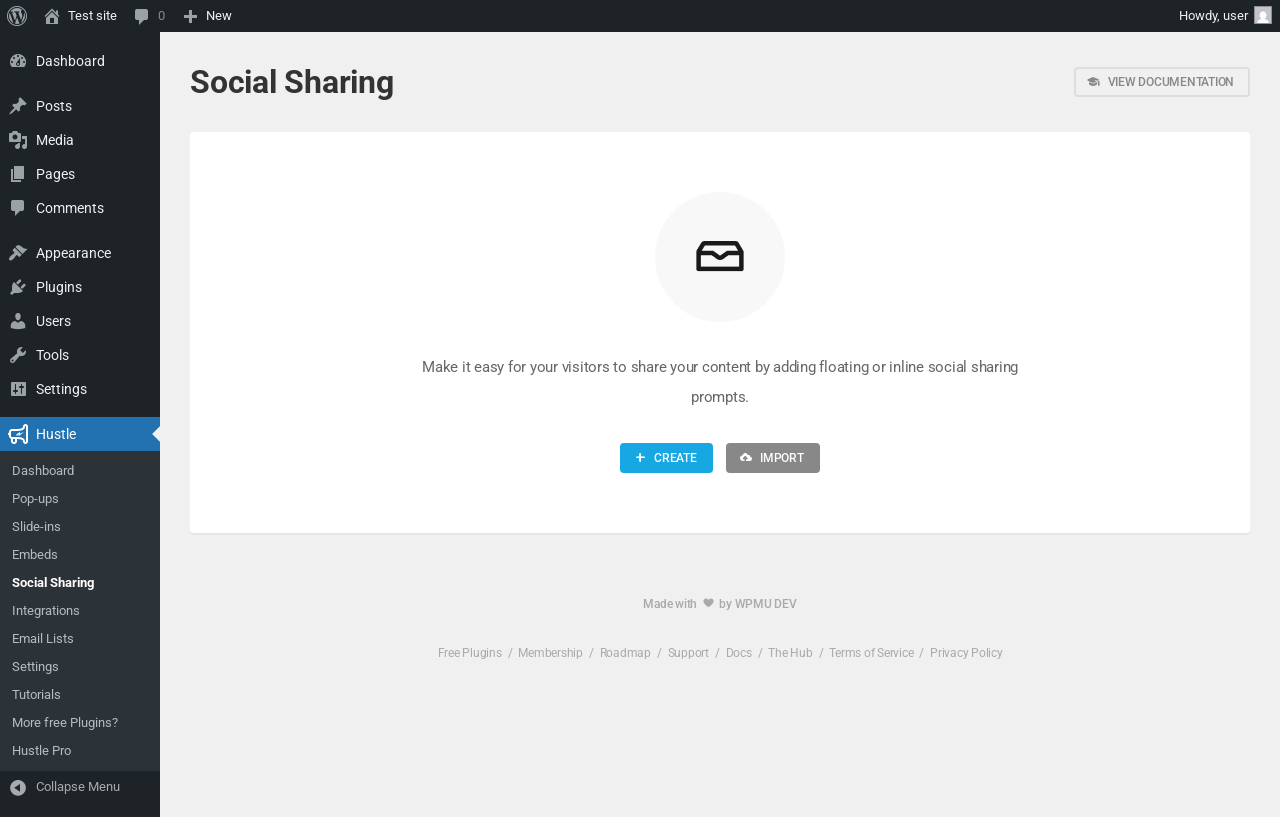Viewport: 1280px width, 817px height.
Task: Open the Docs footer link
Action: click(739, 653)
